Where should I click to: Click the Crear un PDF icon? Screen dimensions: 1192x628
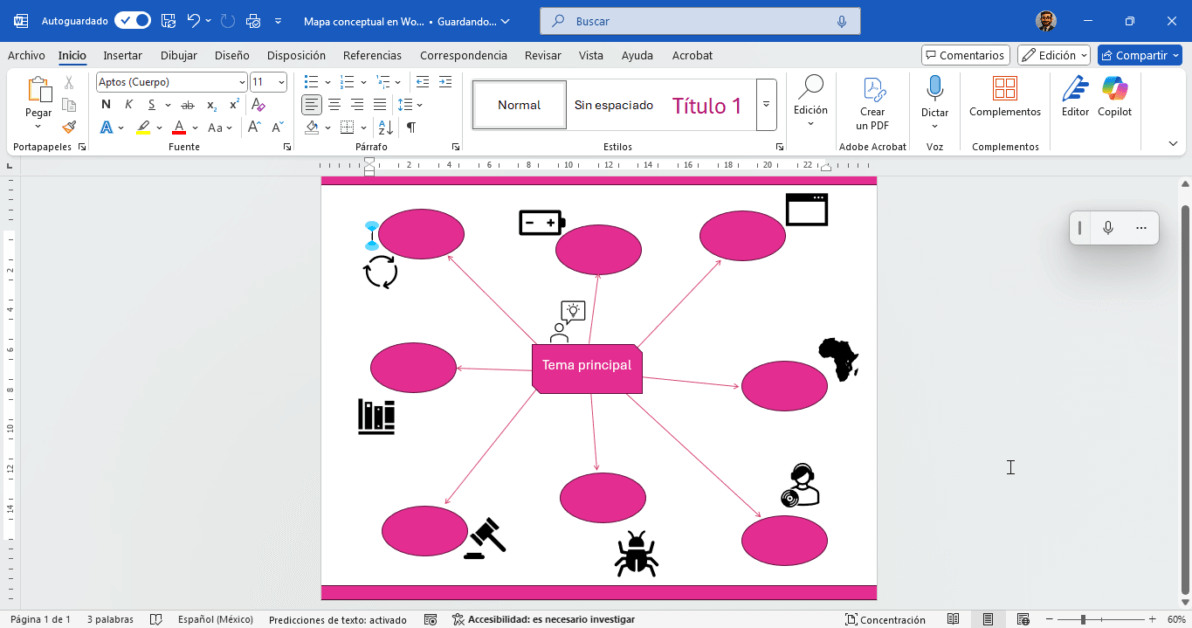point(872,89)
